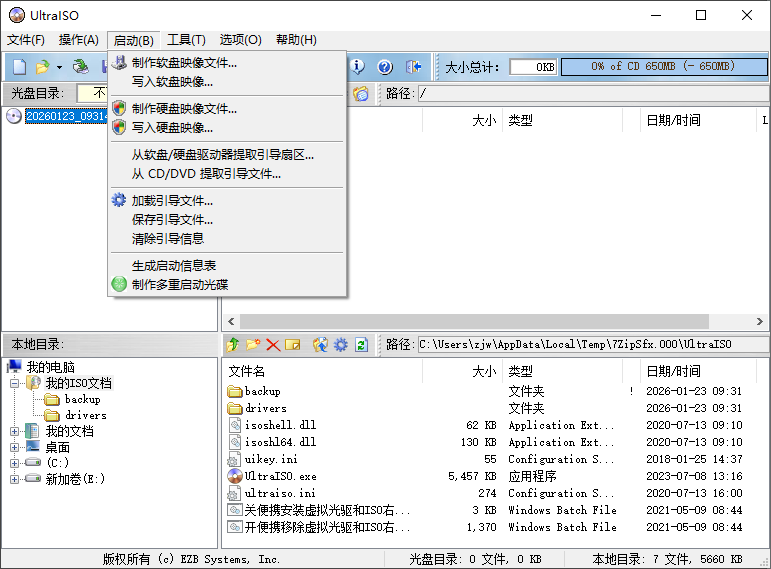Select 从 CD/DVD 提取引导文件...
The width and height of the screenshot is (771, 569).
pyautogui.click(x=227, y=174)
